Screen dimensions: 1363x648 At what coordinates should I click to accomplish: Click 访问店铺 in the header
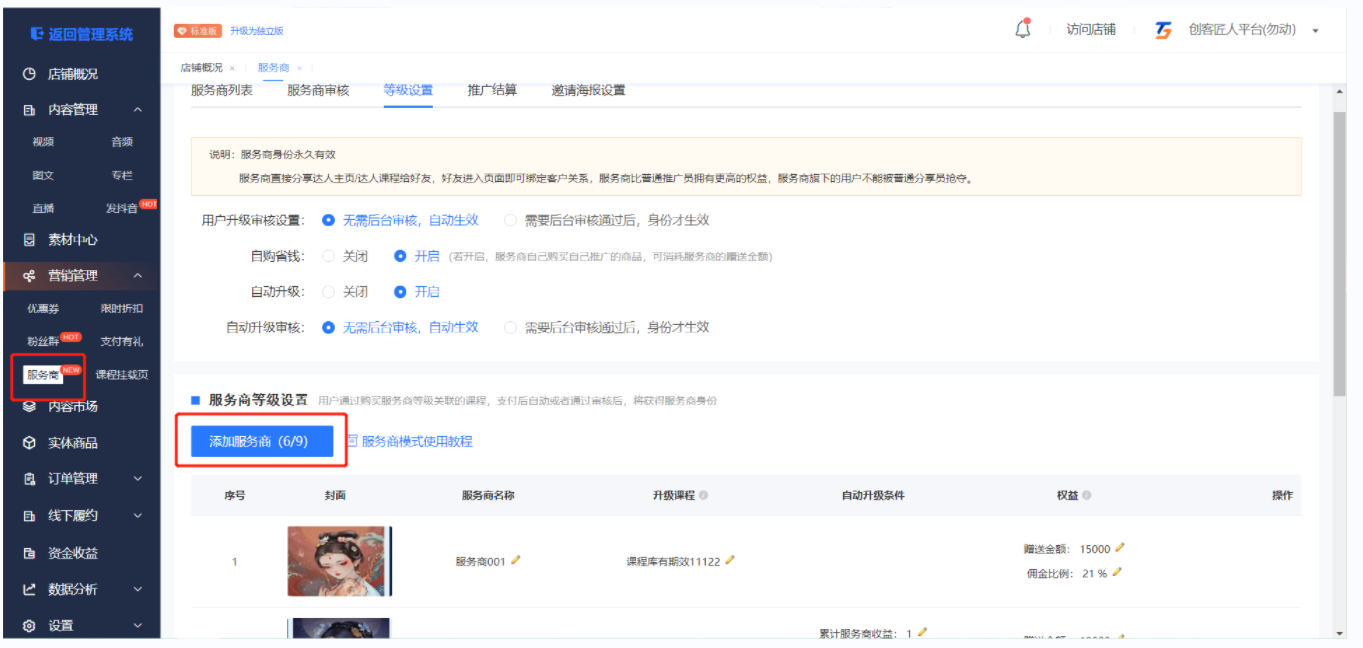coord(1091,30)
